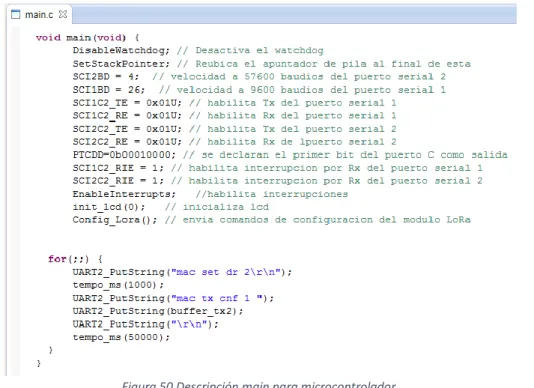This screenshot has height=388, width=534.
Task: Click the SCI1BD = 26 assignment
Action: point(109,90)
